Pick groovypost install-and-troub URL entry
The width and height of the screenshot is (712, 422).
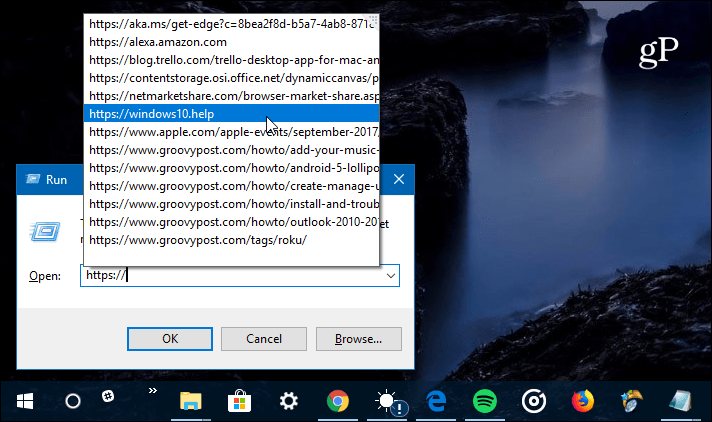(x=231, y=204)
